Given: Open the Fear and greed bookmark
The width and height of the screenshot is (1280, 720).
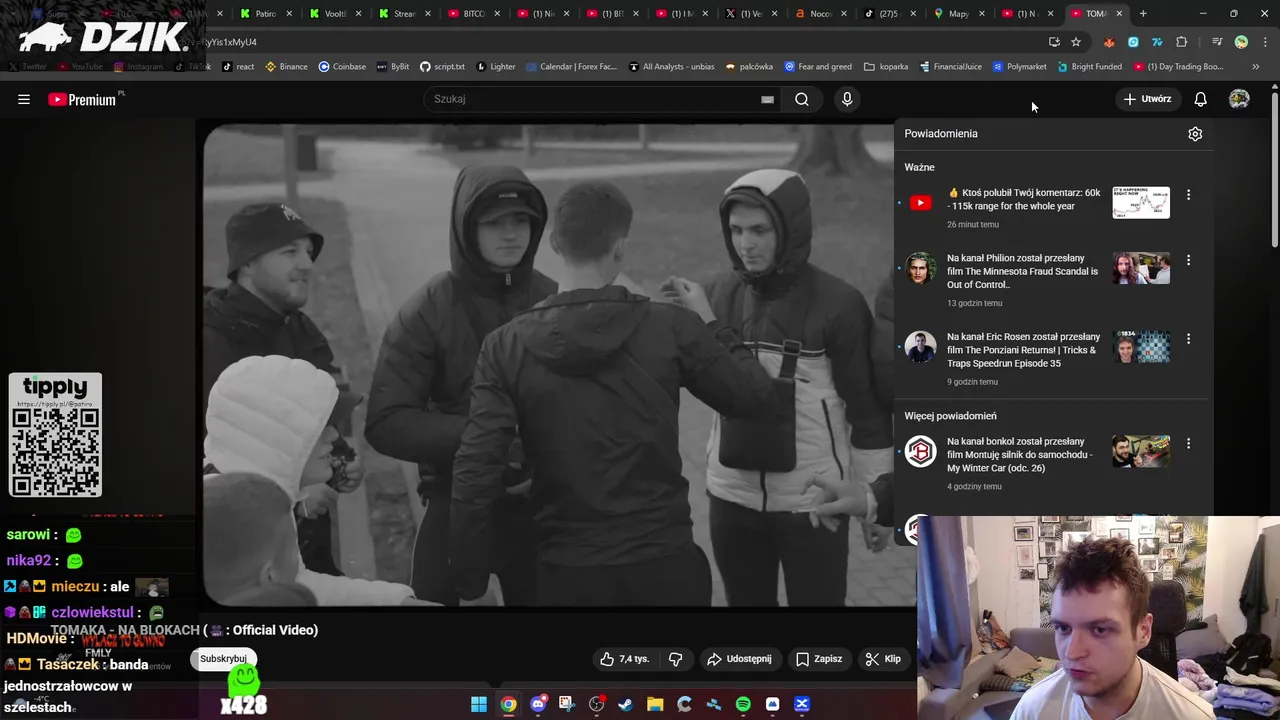Looking at the screenshot, I should 818,67.
